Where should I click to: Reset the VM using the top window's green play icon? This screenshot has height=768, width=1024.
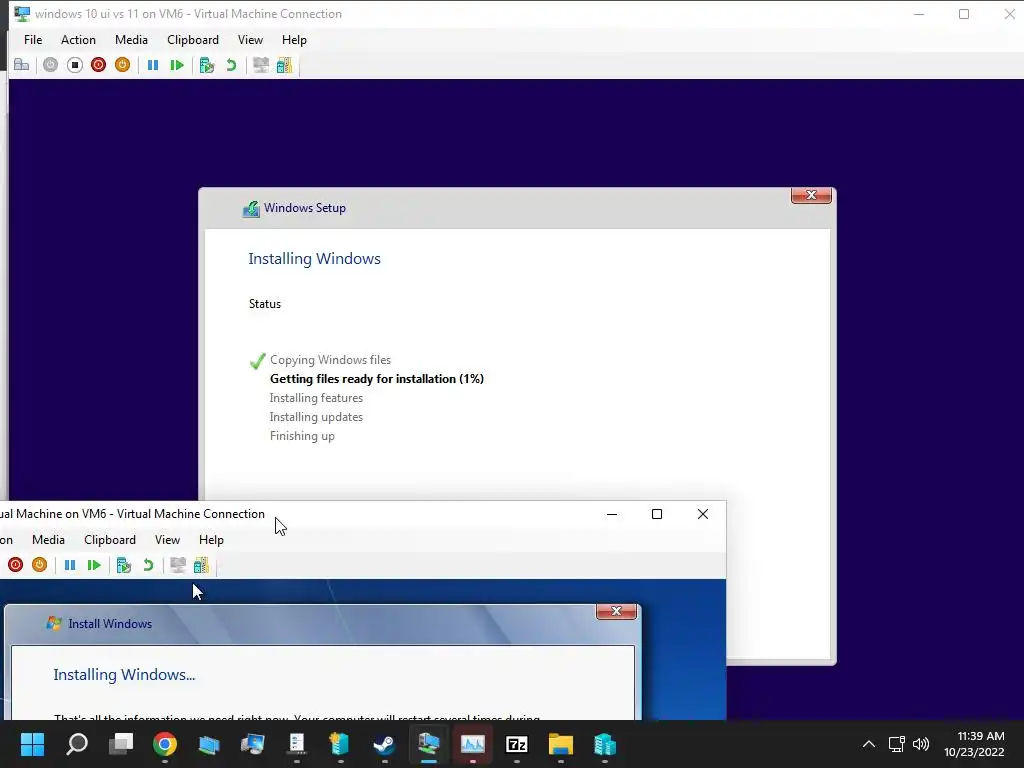(176, 65)
